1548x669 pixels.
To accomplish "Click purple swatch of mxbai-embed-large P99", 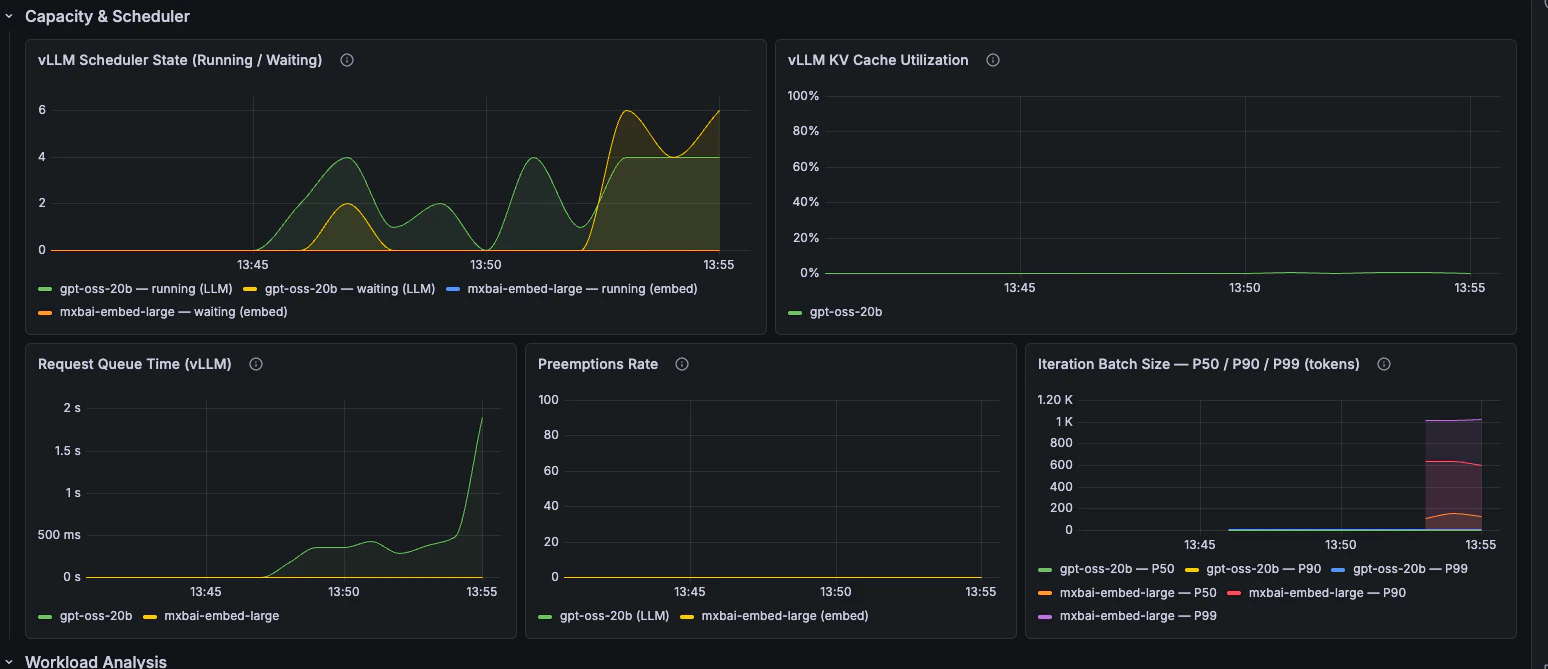I will point(1045,616).
